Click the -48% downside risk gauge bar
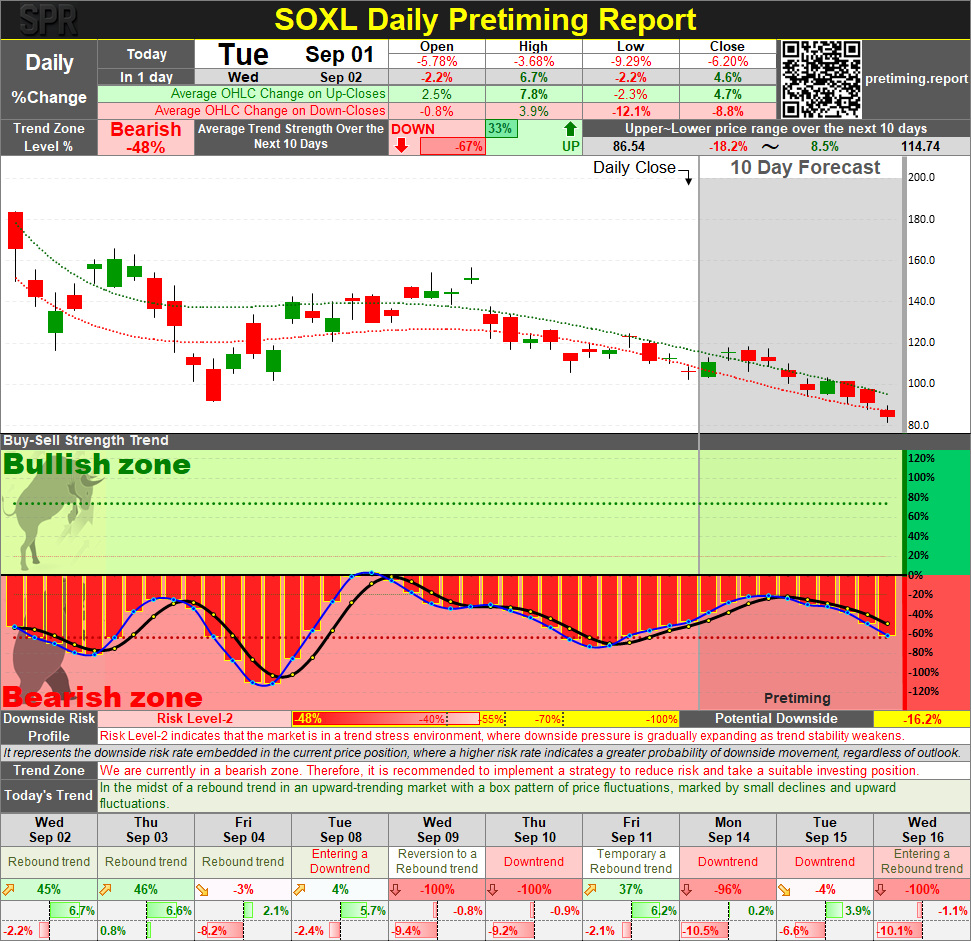Viewport: 971px width, 941px height. (385, 719)
